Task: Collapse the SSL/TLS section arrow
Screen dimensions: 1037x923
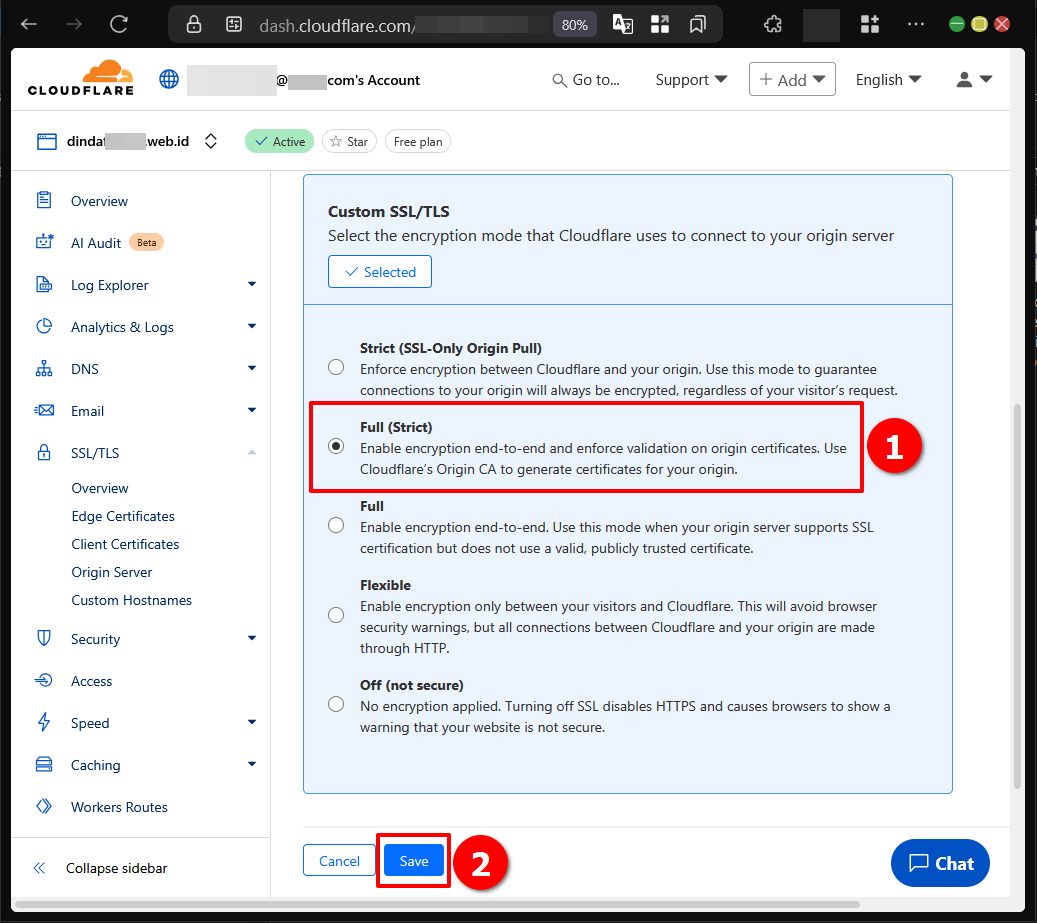Action: 252,452
